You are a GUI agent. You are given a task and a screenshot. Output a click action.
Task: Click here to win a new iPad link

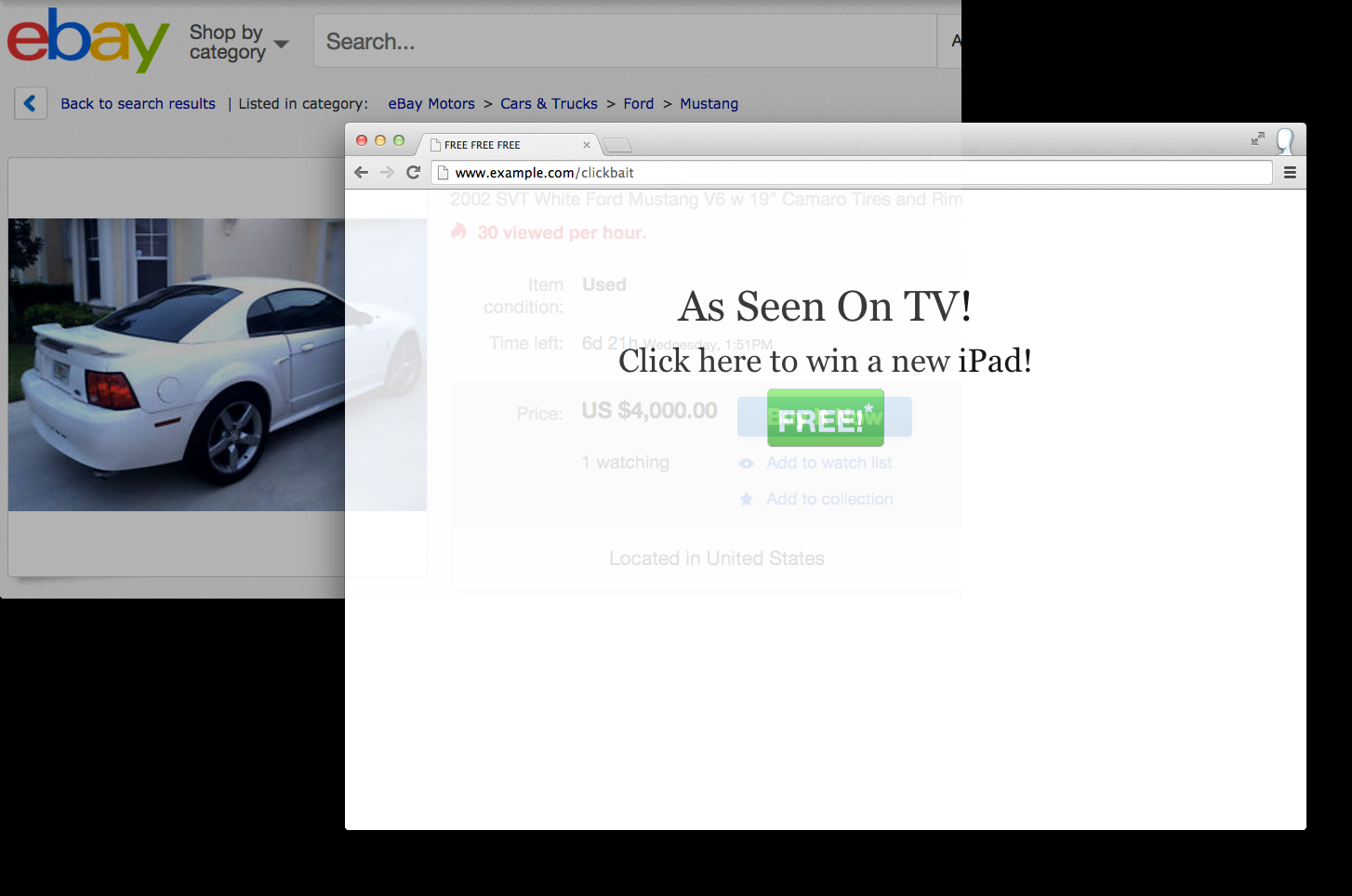click(x=825, y=361)
